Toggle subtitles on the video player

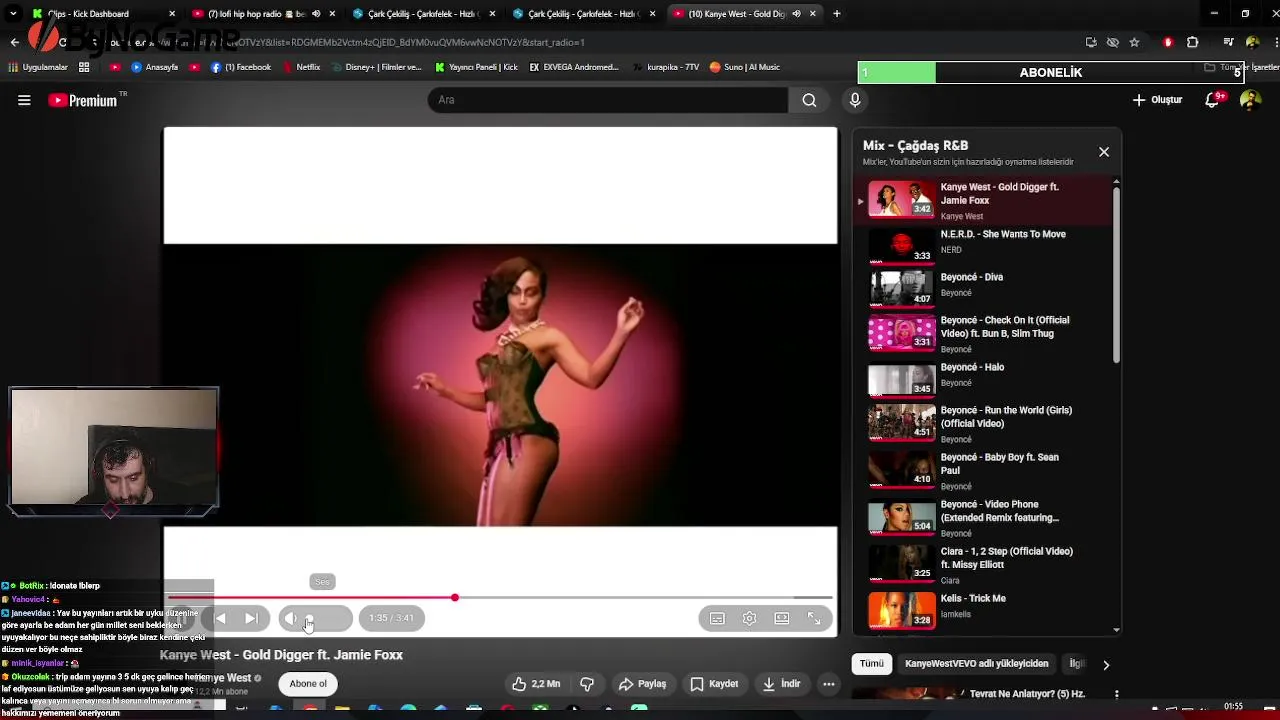(717, 618)
